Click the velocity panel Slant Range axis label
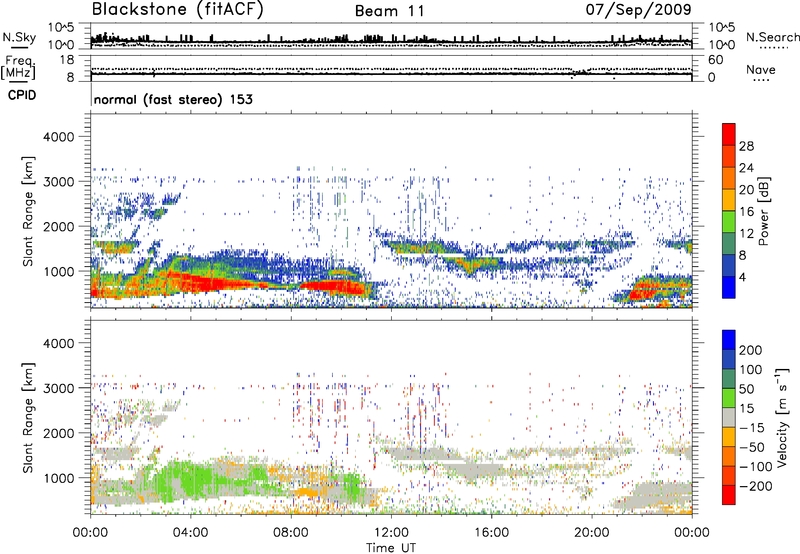Screen dimensions: 800x554 tap(28, 418)
